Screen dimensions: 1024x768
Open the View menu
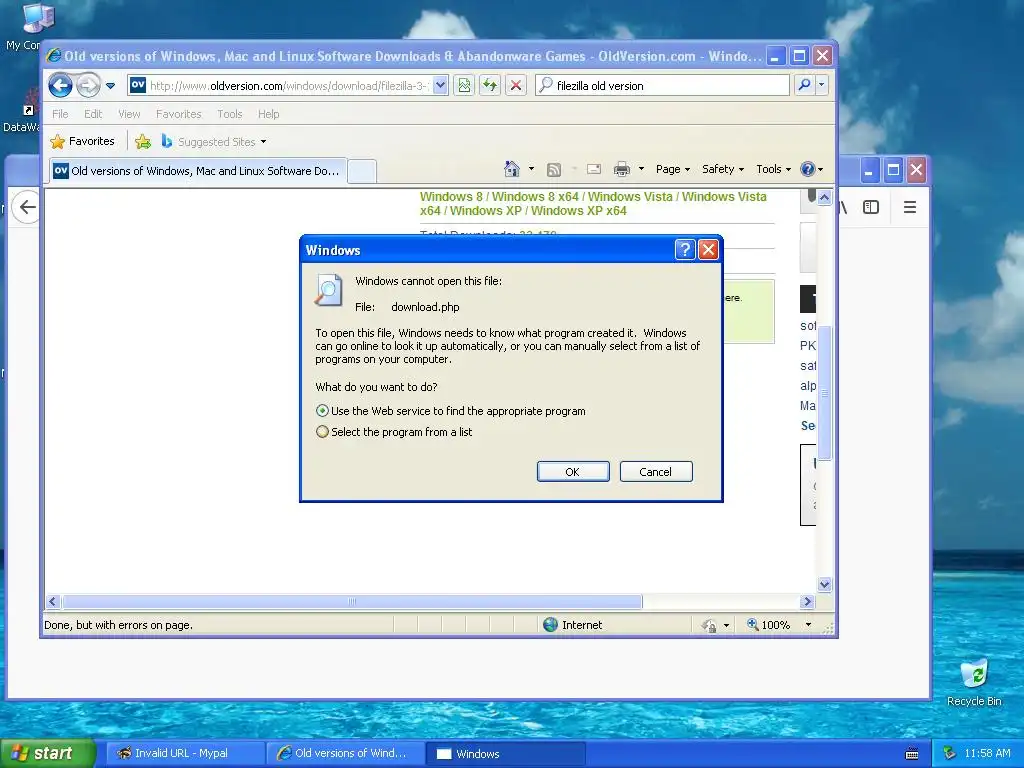tap(129, 114)
